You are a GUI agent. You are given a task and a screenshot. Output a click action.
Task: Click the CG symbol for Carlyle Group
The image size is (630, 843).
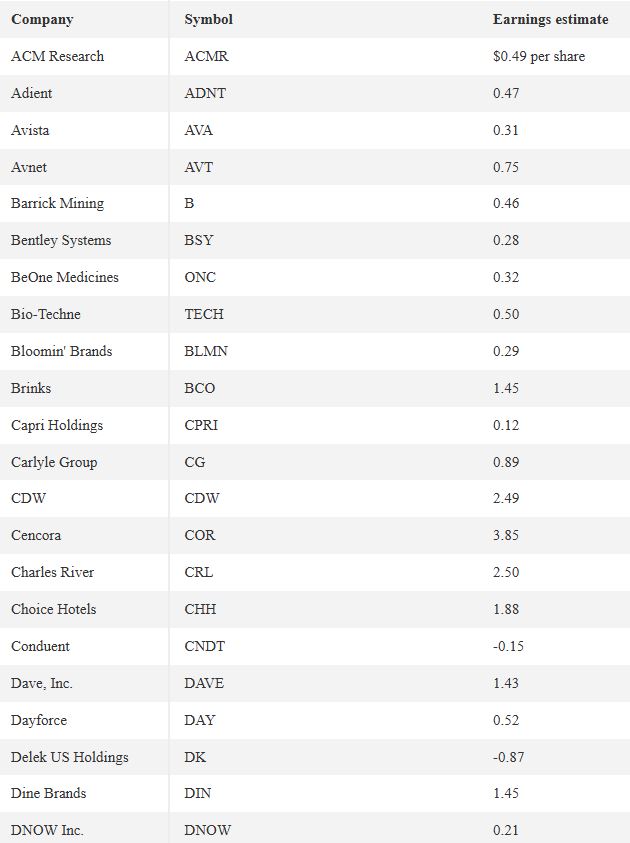[195, 462]
